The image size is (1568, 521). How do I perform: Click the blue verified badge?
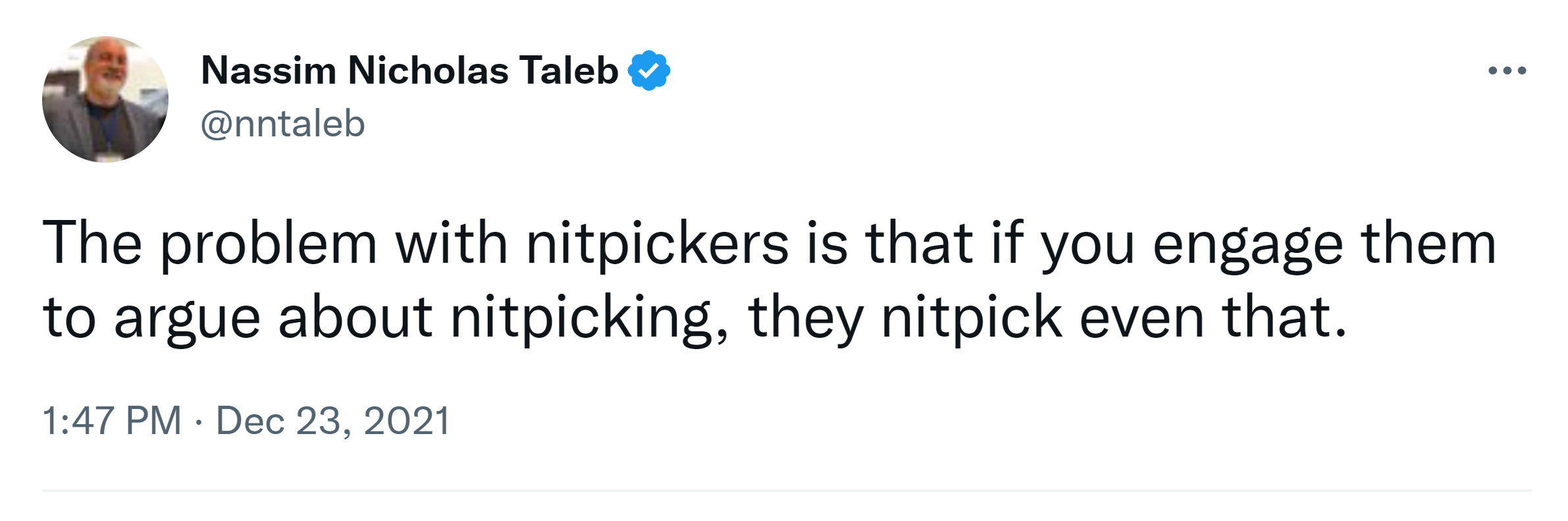point(649,70)
